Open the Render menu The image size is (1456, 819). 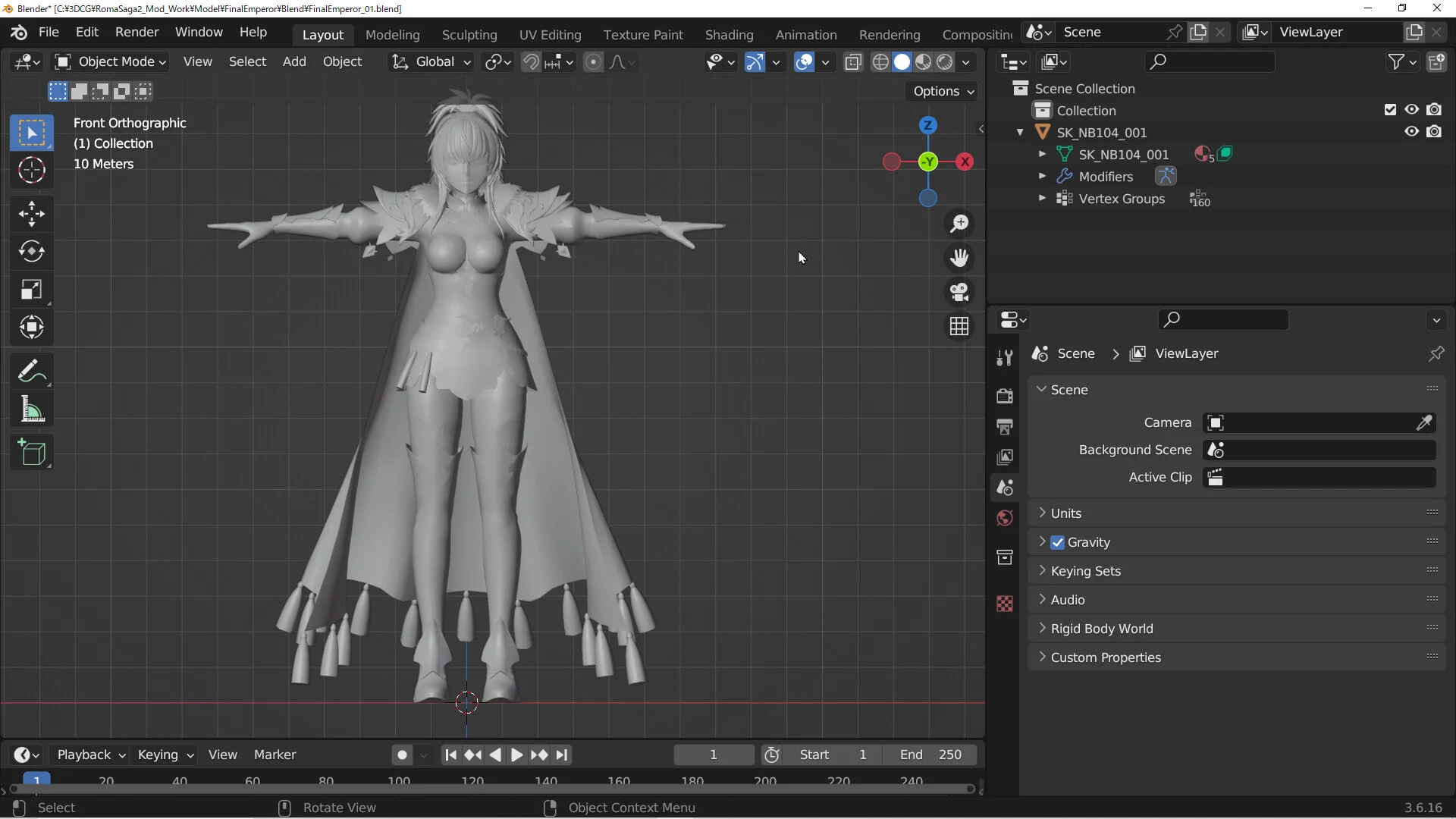coord(136,32)
